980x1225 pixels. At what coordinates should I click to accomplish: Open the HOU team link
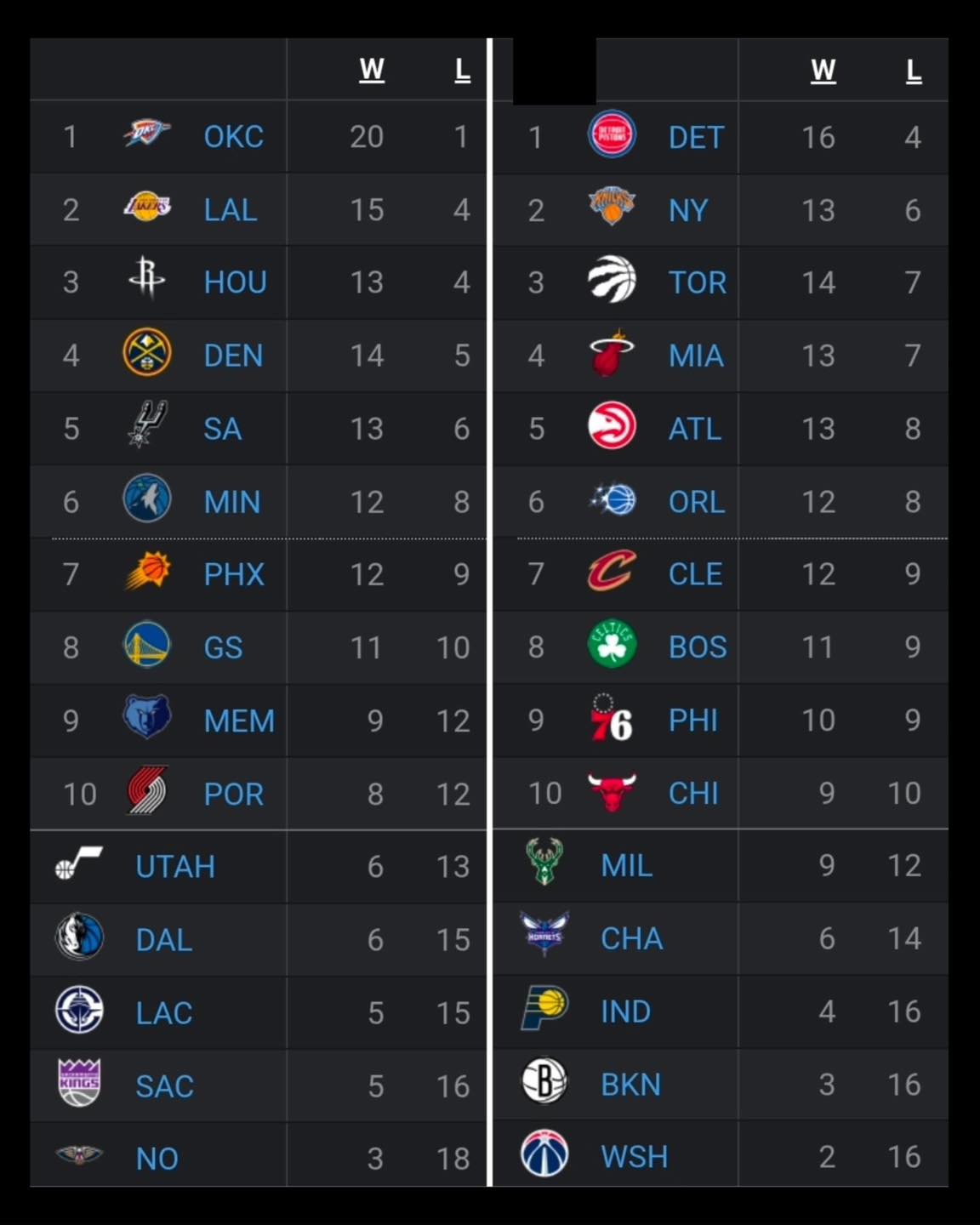[x=236, y=282]
